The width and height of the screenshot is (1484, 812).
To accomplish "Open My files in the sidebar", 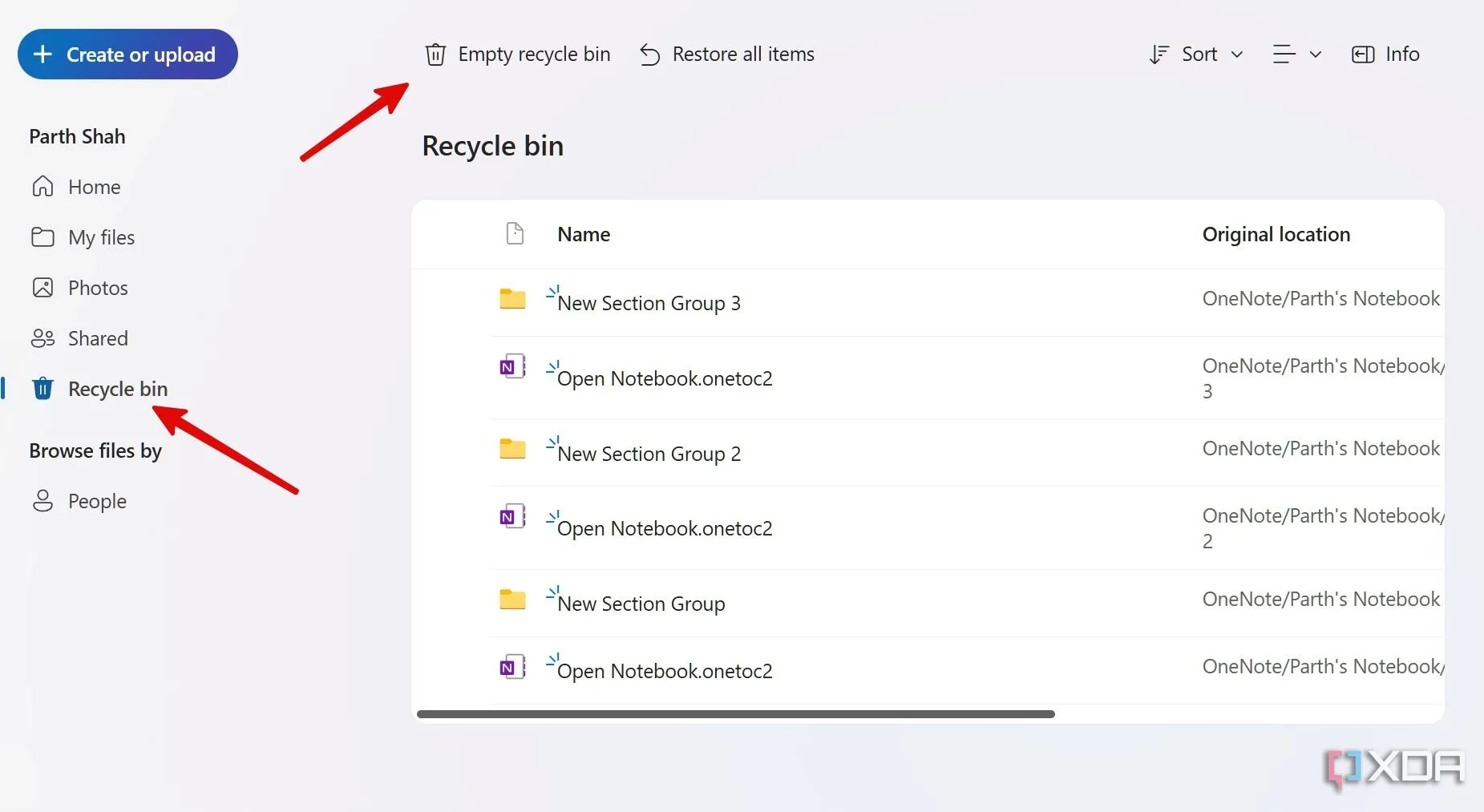I will (101, 237).
